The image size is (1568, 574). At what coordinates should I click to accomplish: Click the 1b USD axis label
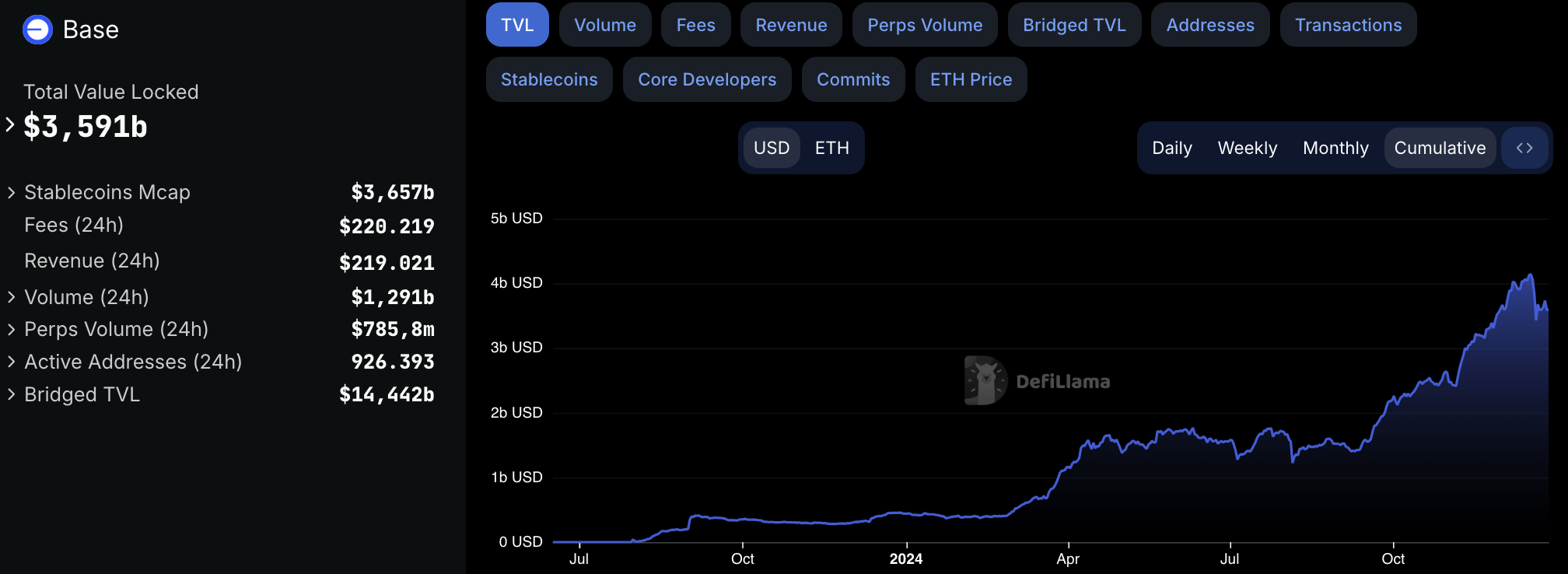[516, 478]
